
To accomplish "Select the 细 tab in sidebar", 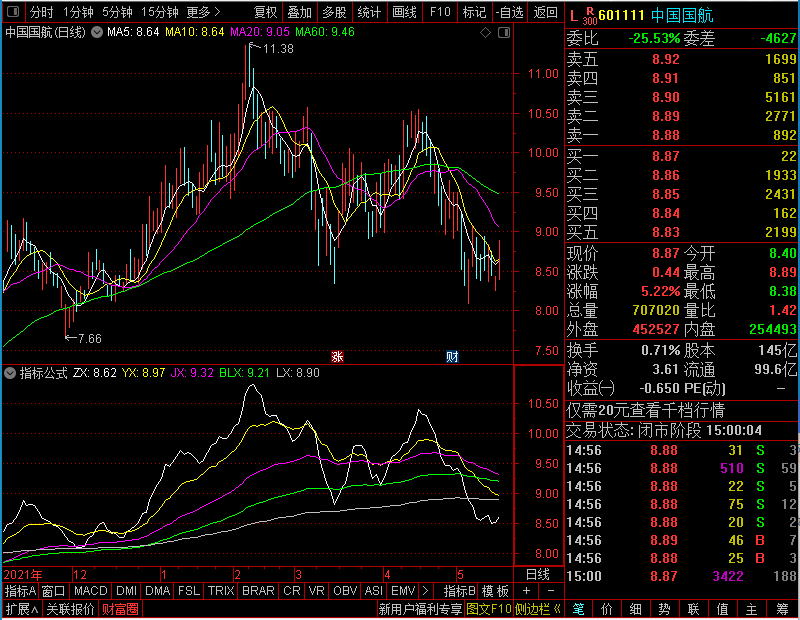I will (635, 609).
